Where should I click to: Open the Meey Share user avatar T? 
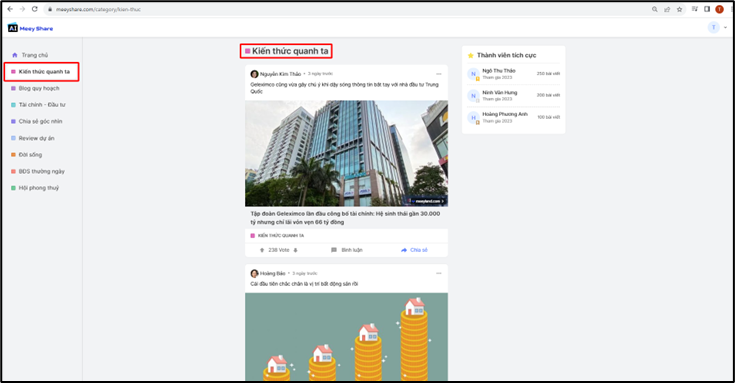point(713,27)
